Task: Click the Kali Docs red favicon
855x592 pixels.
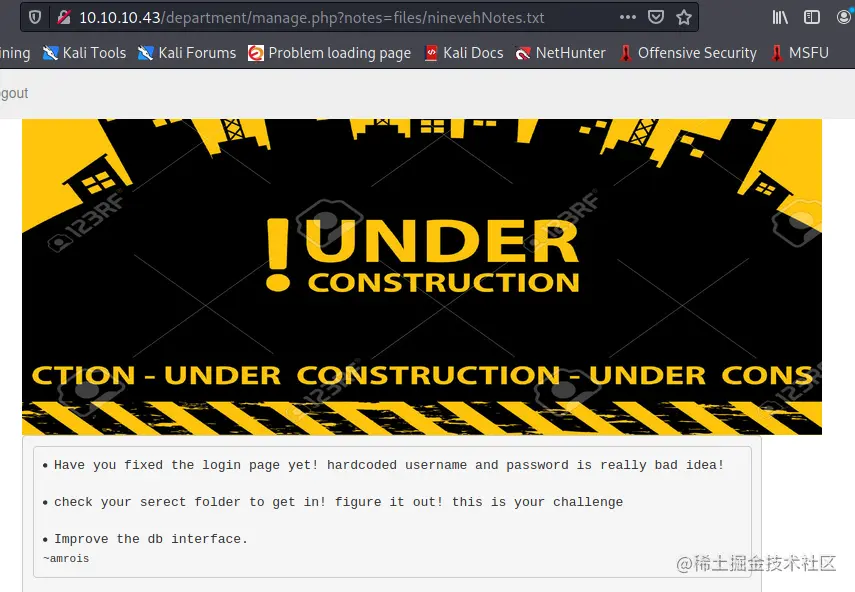Action: coord(431,53)
